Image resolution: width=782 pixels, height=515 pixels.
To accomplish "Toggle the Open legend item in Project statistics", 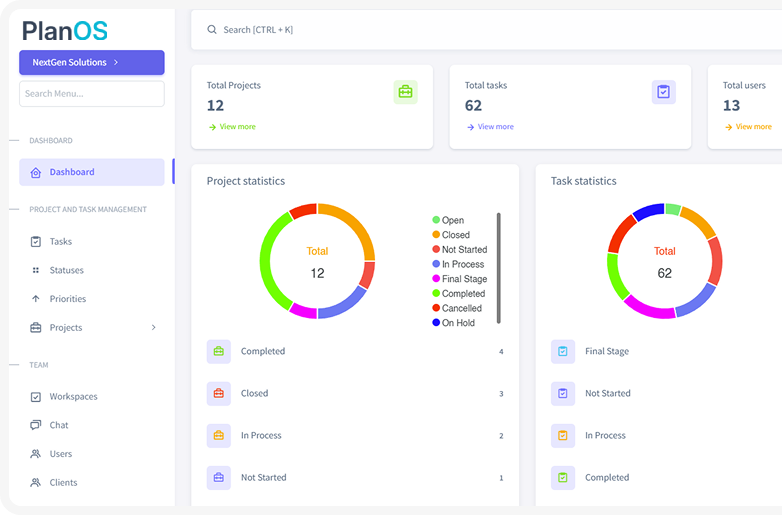I will pyautogui.click(x=448, y=220).
